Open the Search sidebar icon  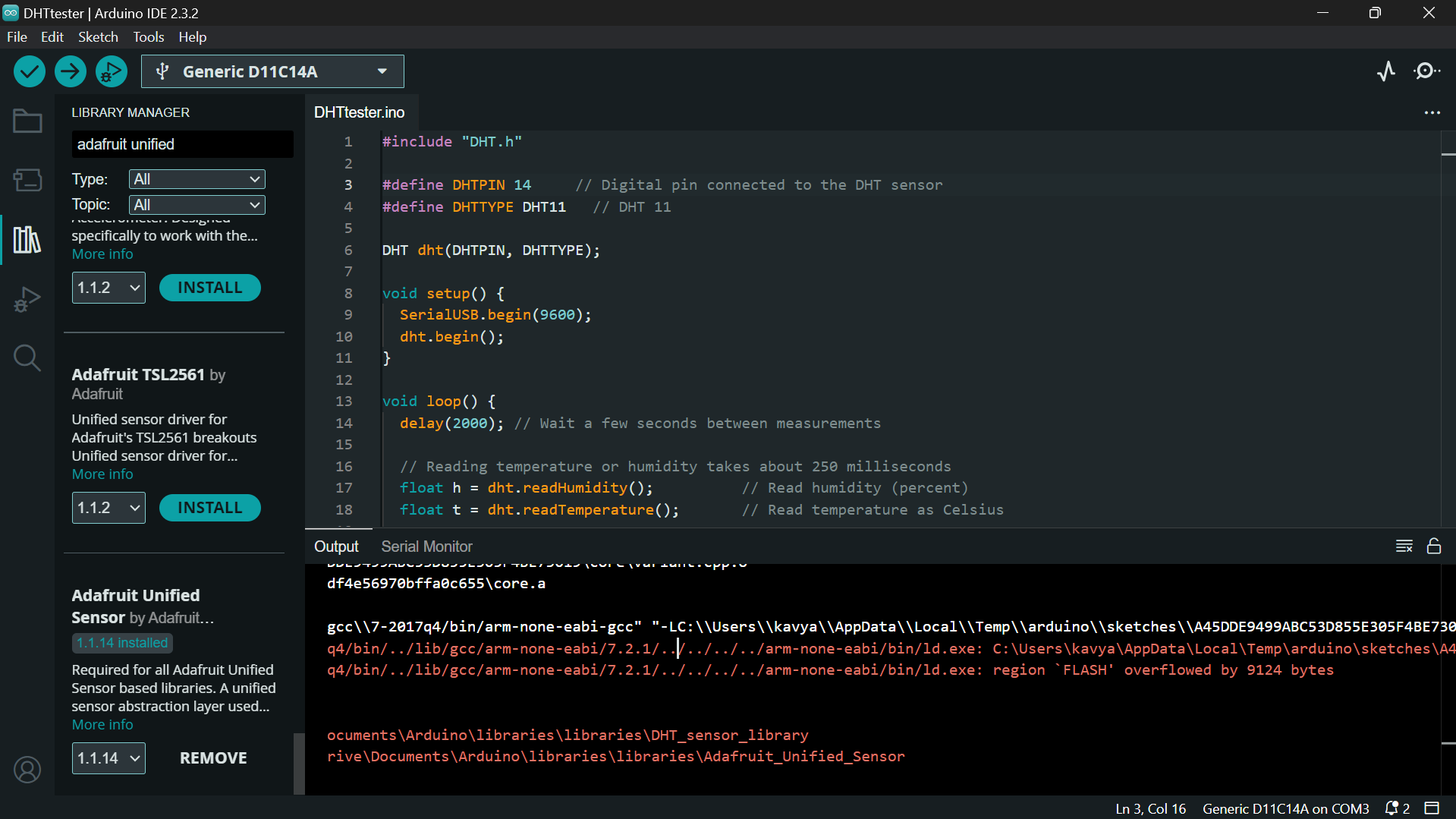pyautogui.click(x=27, y=358)
